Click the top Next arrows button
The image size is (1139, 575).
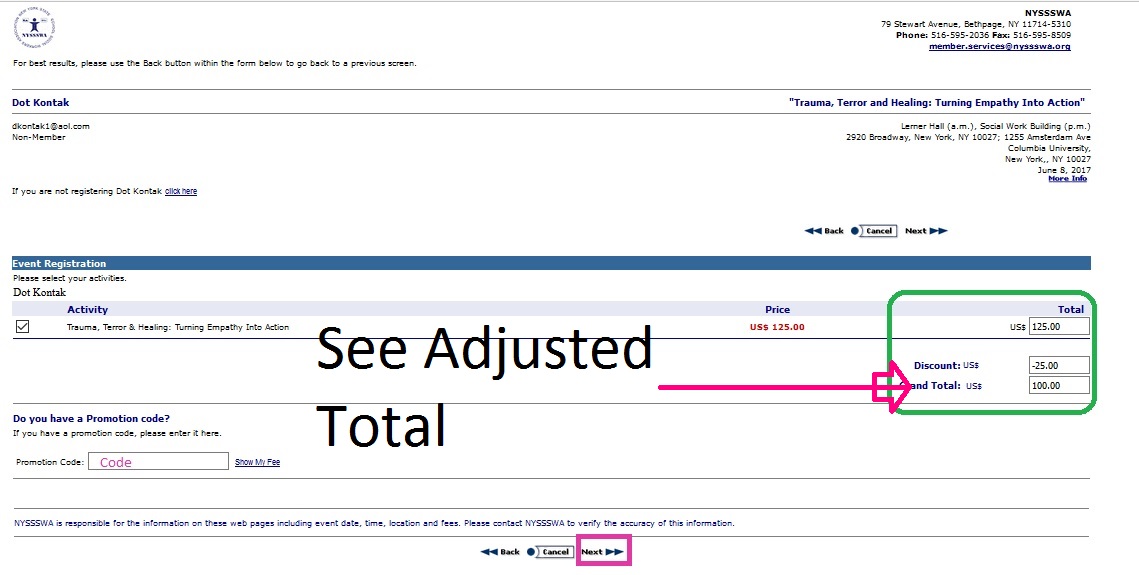[x=926, y=231]
